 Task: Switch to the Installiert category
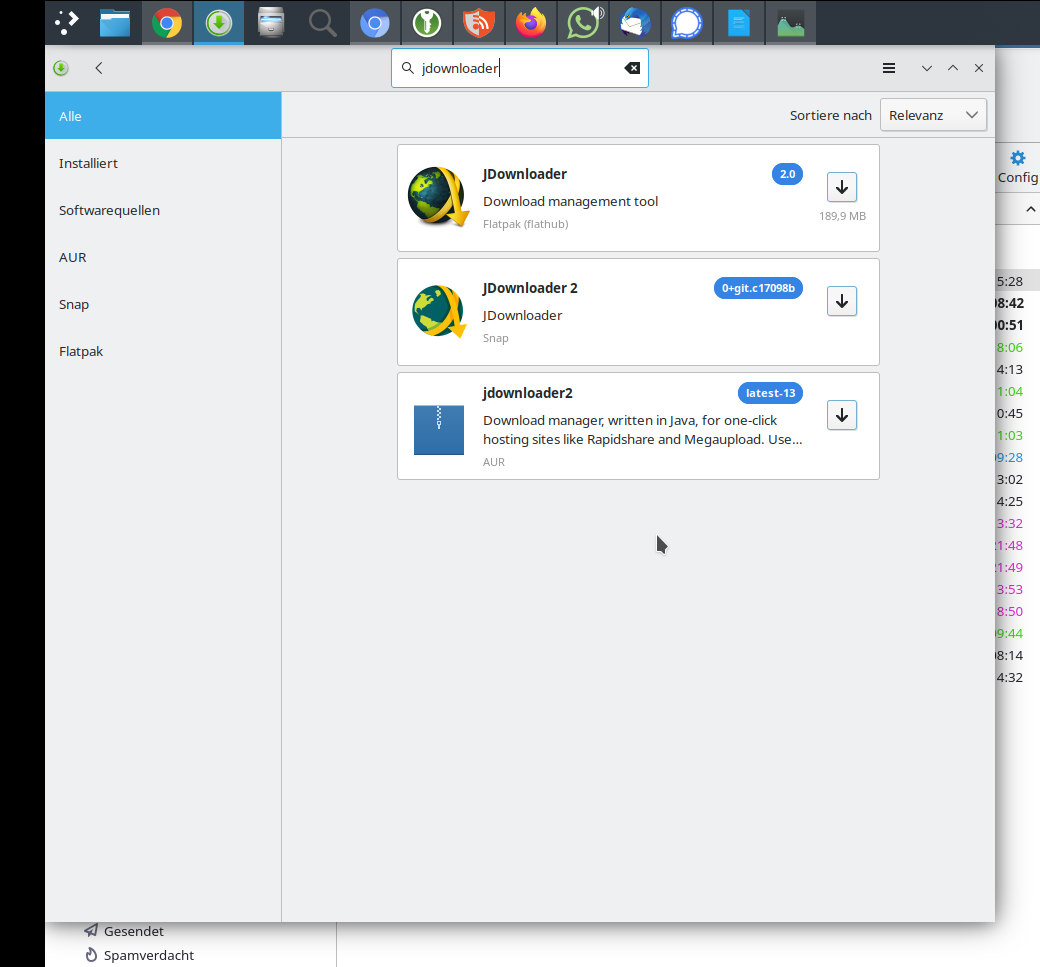[163, 163]
